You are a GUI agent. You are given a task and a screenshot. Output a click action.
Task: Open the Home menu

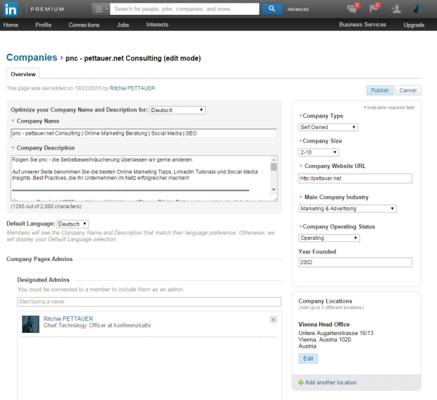11,25
